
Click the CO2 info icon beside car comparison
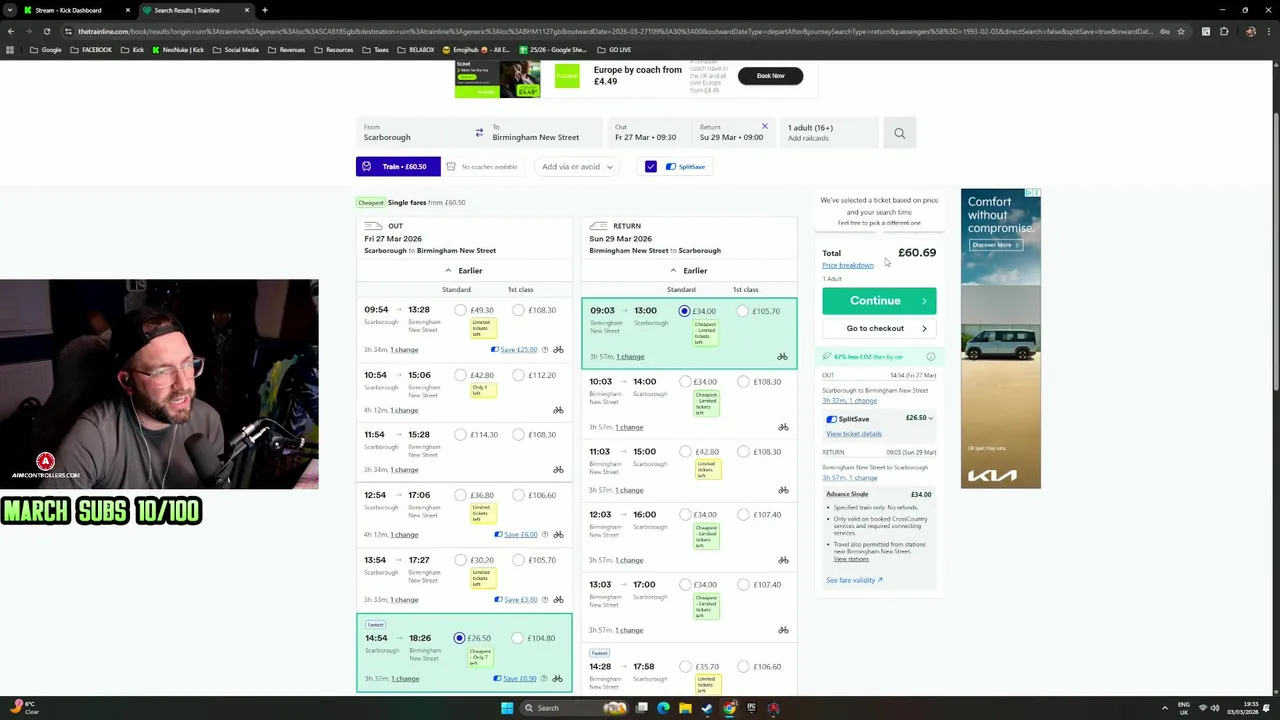pyautogui.click(x=931, y=357)
